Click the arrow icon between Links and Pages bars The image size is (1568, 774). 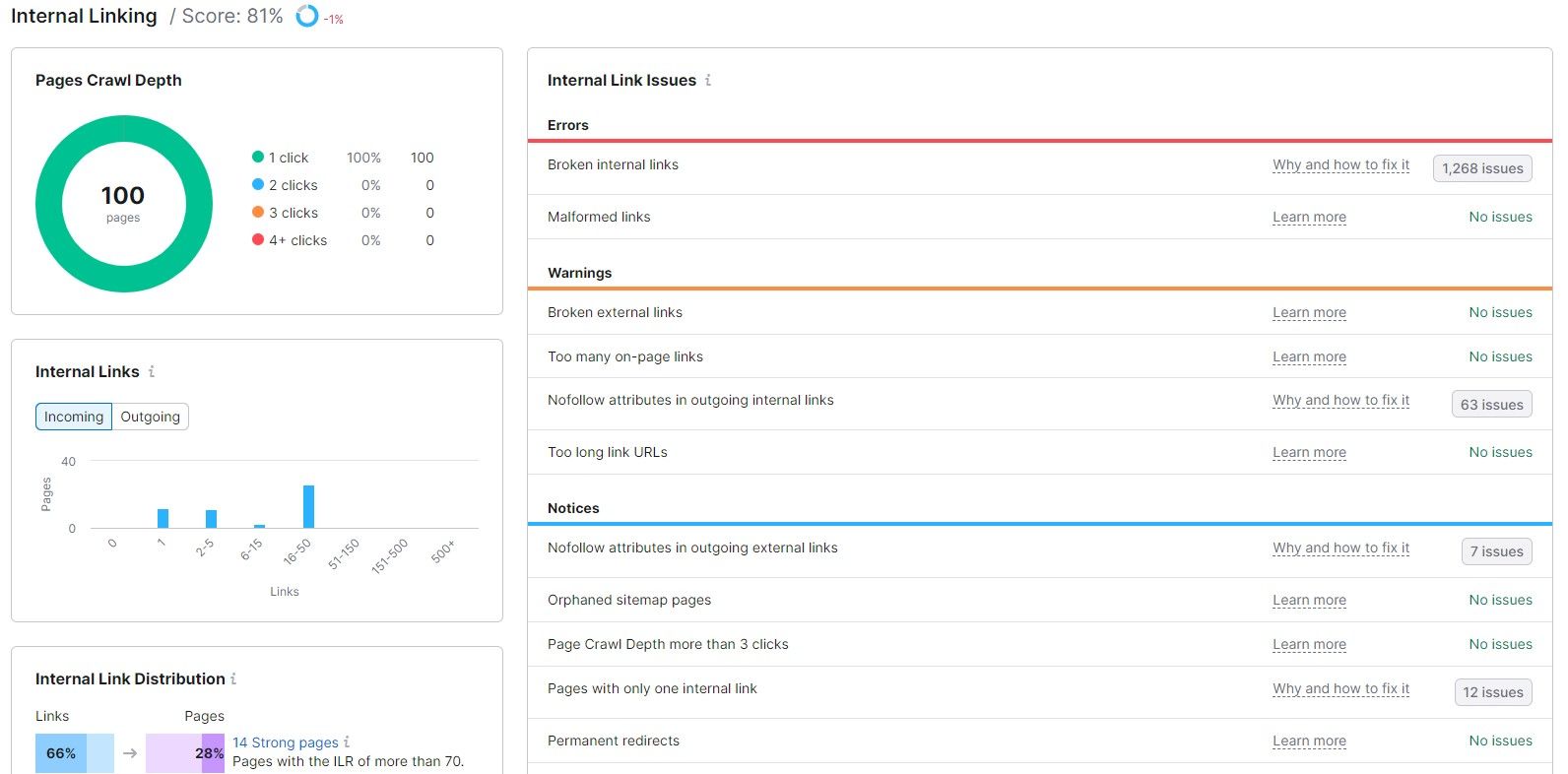pyautogui.click(x=130, y=753)
